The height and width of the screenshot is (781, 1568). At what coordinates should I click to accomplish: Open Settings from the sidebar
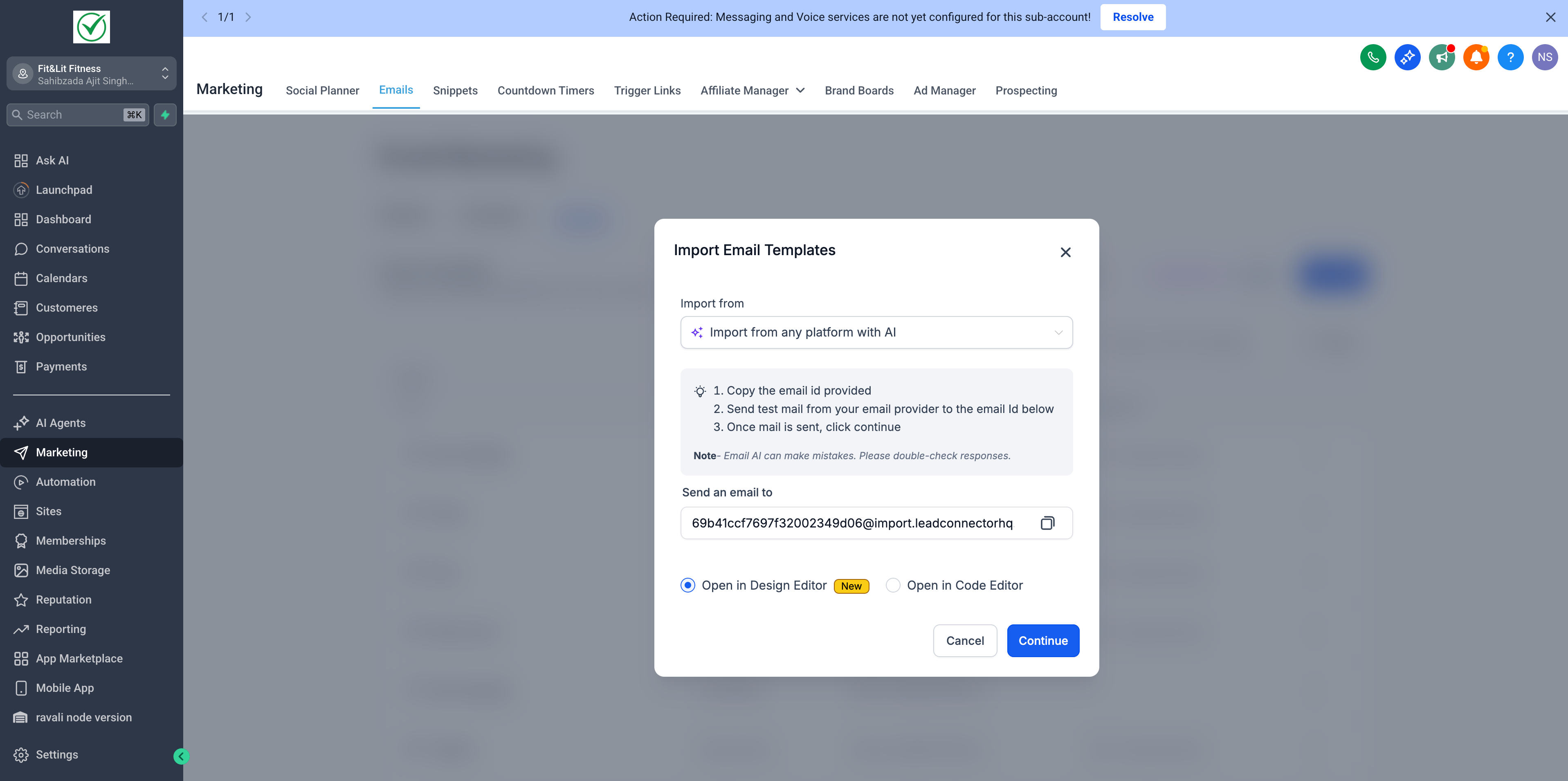(x=56, y=755)
